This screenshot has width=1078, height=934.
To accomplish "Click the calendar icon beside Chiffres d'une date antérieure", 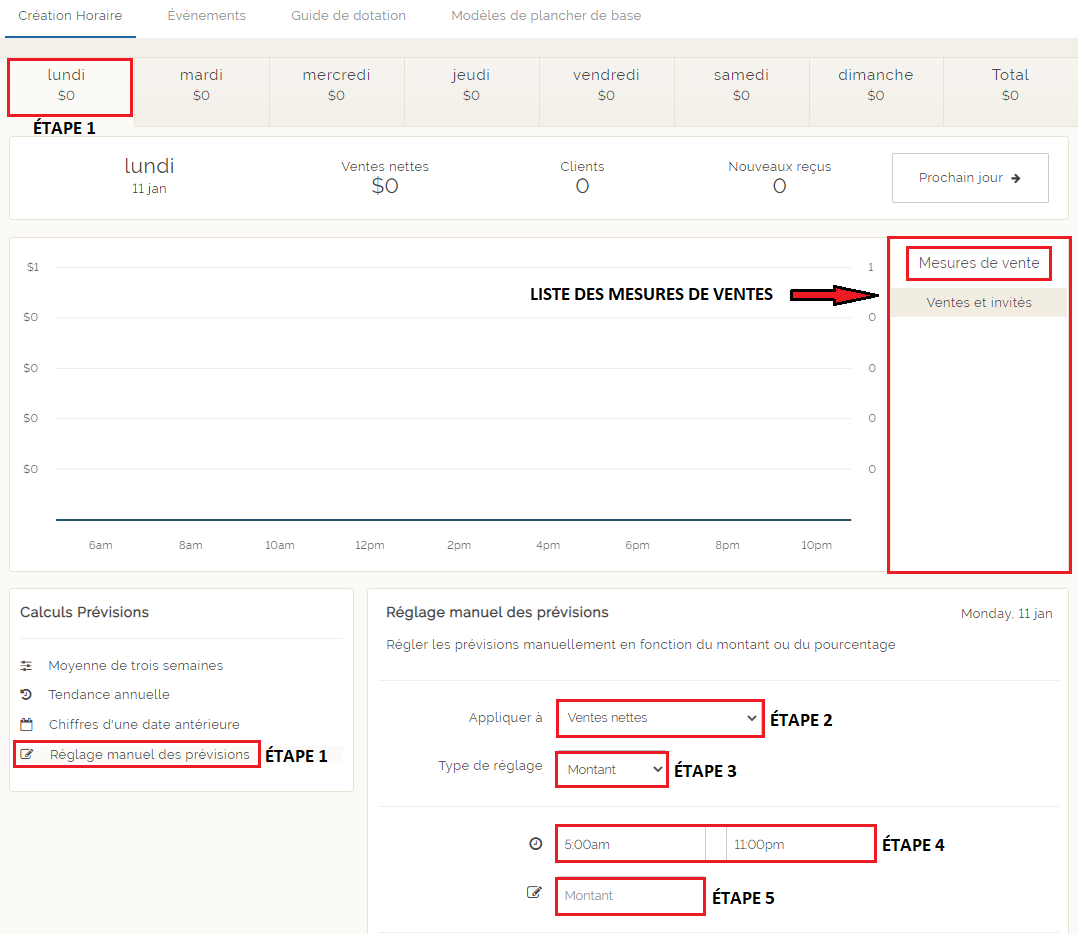I will pos(27,724).
